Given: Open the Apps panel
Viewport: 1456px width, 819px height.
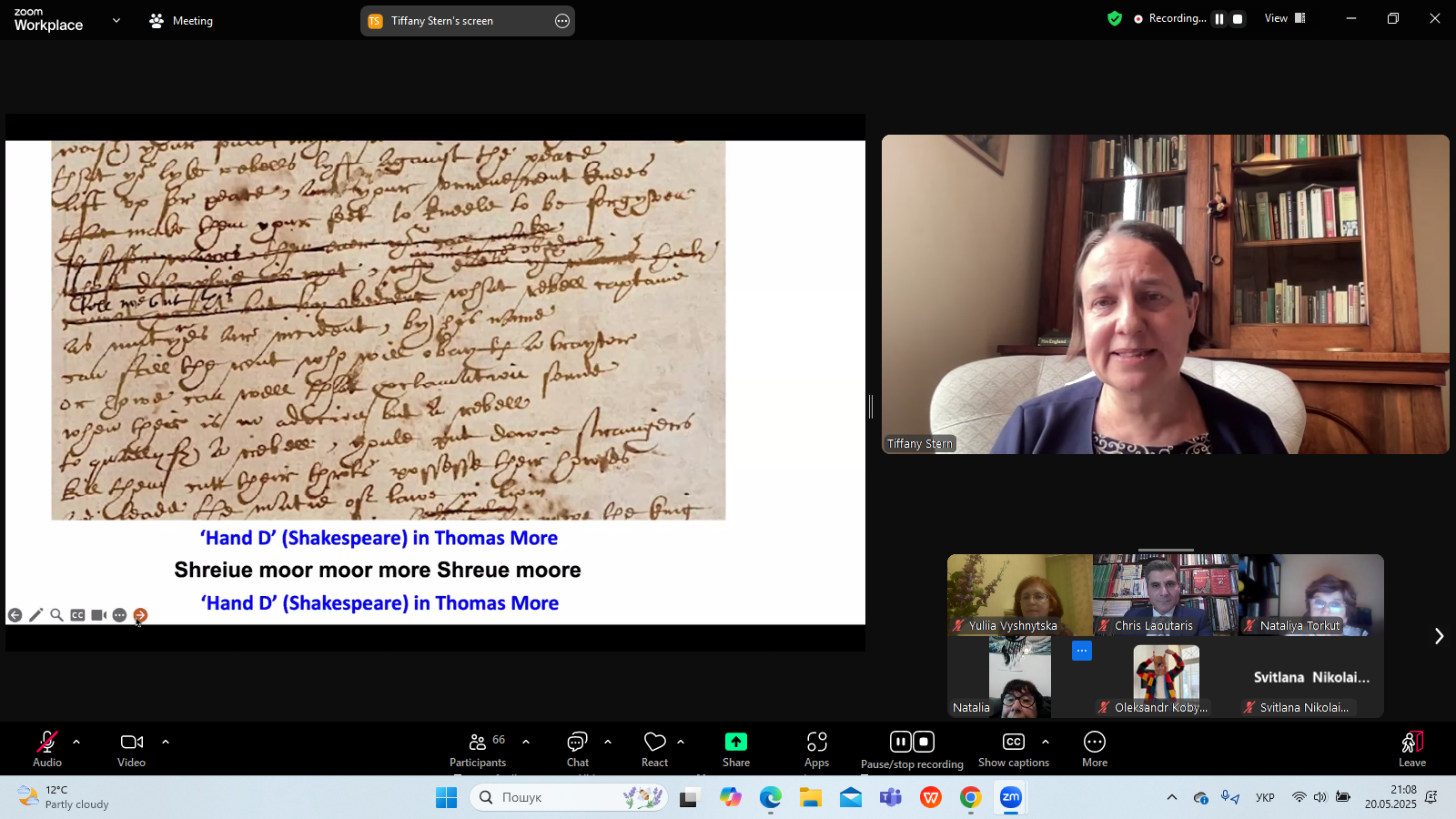Looking at the screenshot, I should [x=816, y=749].
